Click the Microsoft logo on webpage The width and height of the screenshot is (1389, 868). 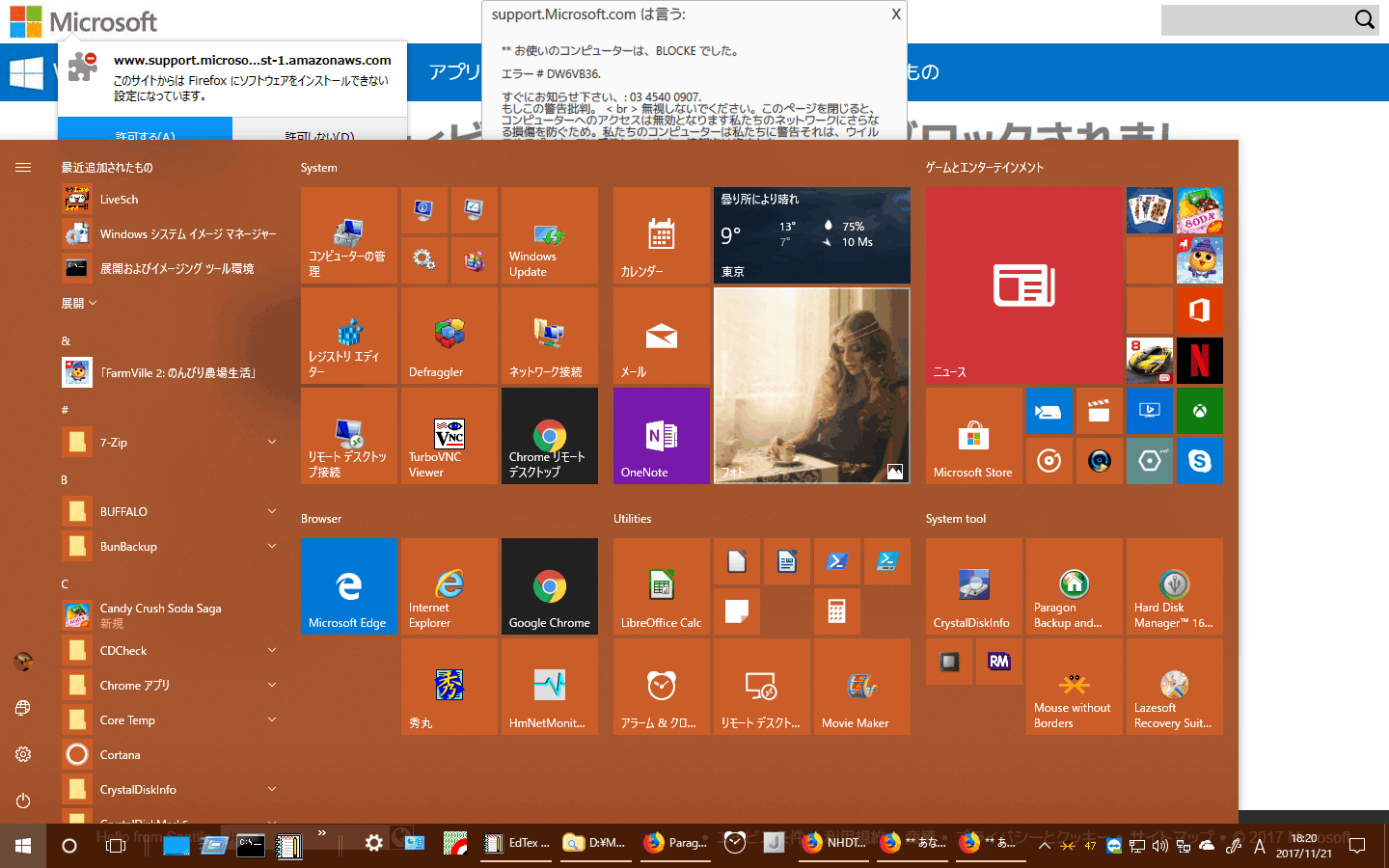(x=84, y=21)
